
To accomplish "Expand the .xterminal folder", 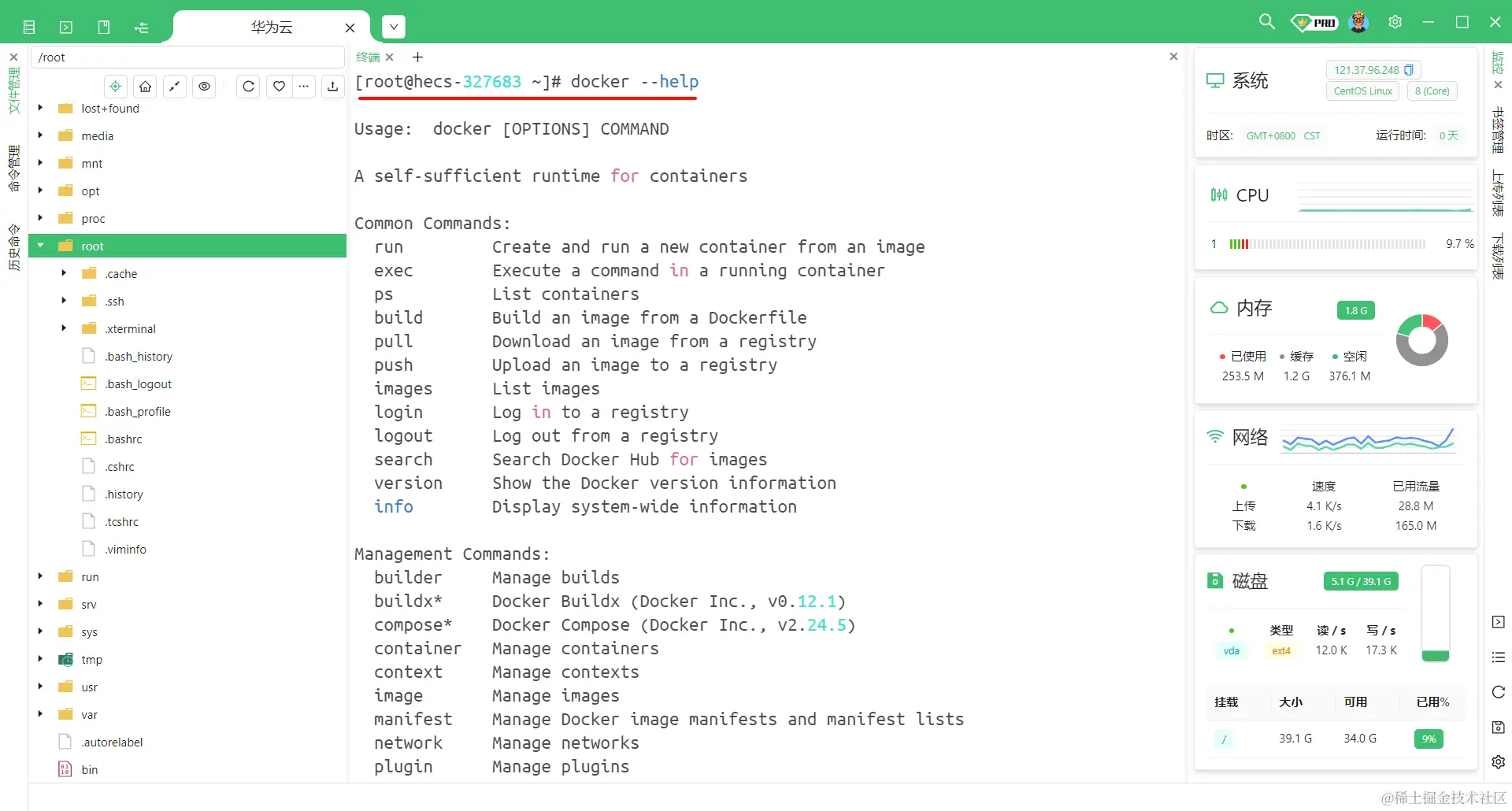I will (64, 328).
